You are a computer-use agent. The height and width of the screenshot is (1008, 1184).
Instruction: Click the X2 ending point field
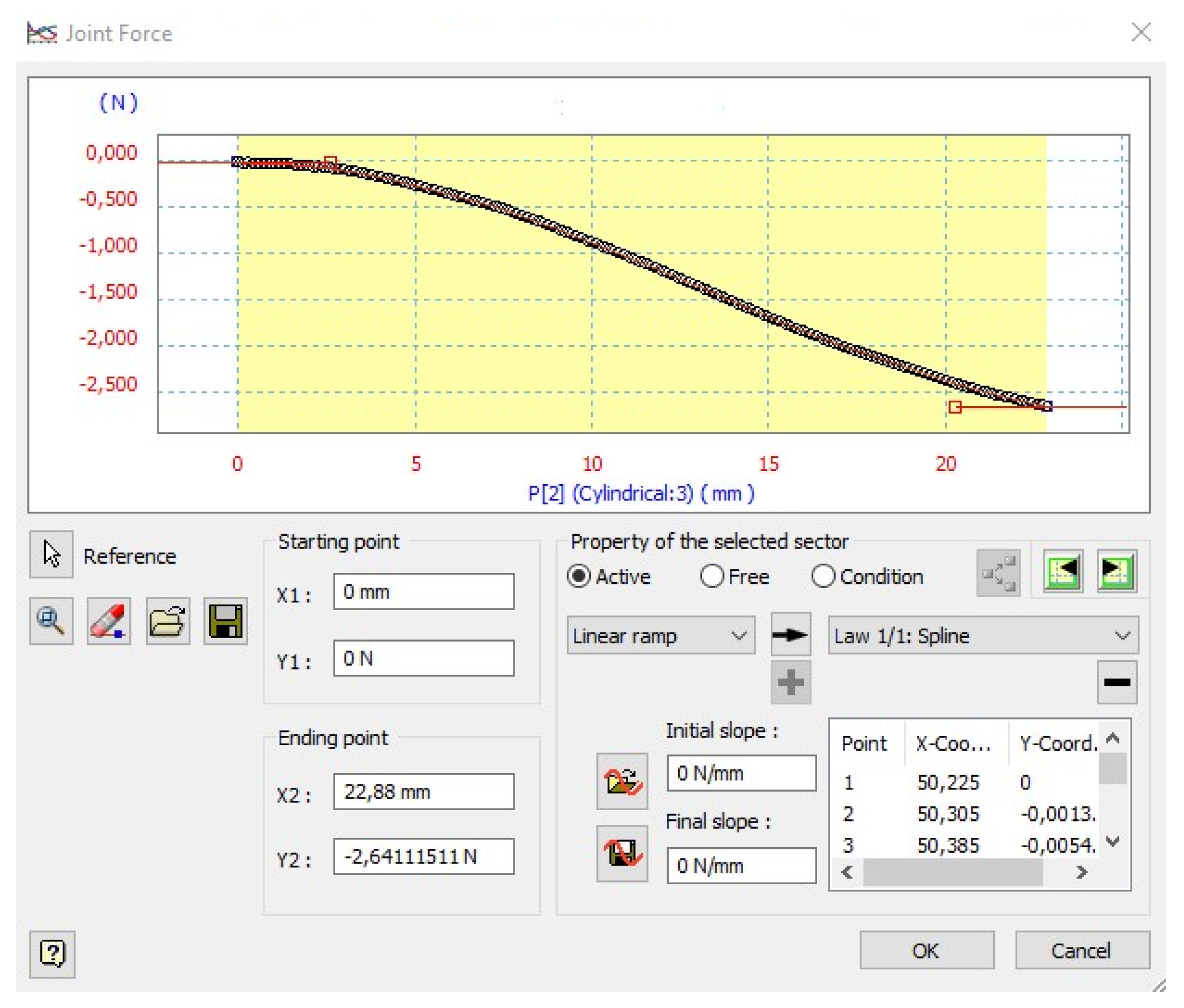click(x=424, y=793)
